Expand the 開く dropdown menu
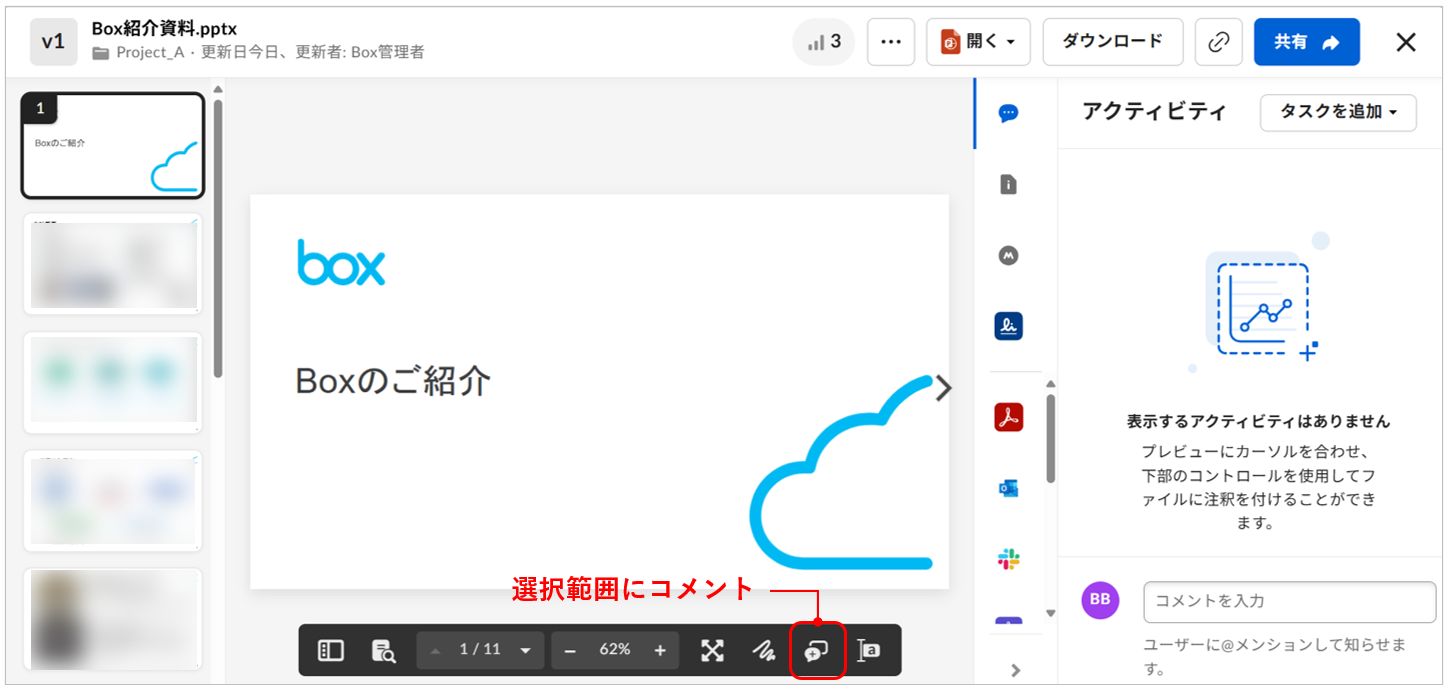The height and width of the screenshot is (687, 1446). click(x=978, y=42)
